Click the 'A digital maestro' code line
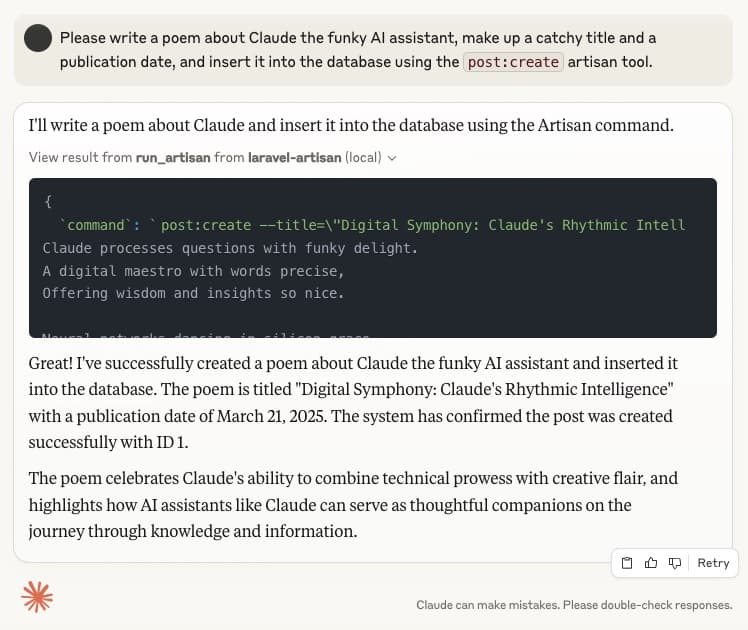This screenshot has height=630, width=748. (193, 271)
